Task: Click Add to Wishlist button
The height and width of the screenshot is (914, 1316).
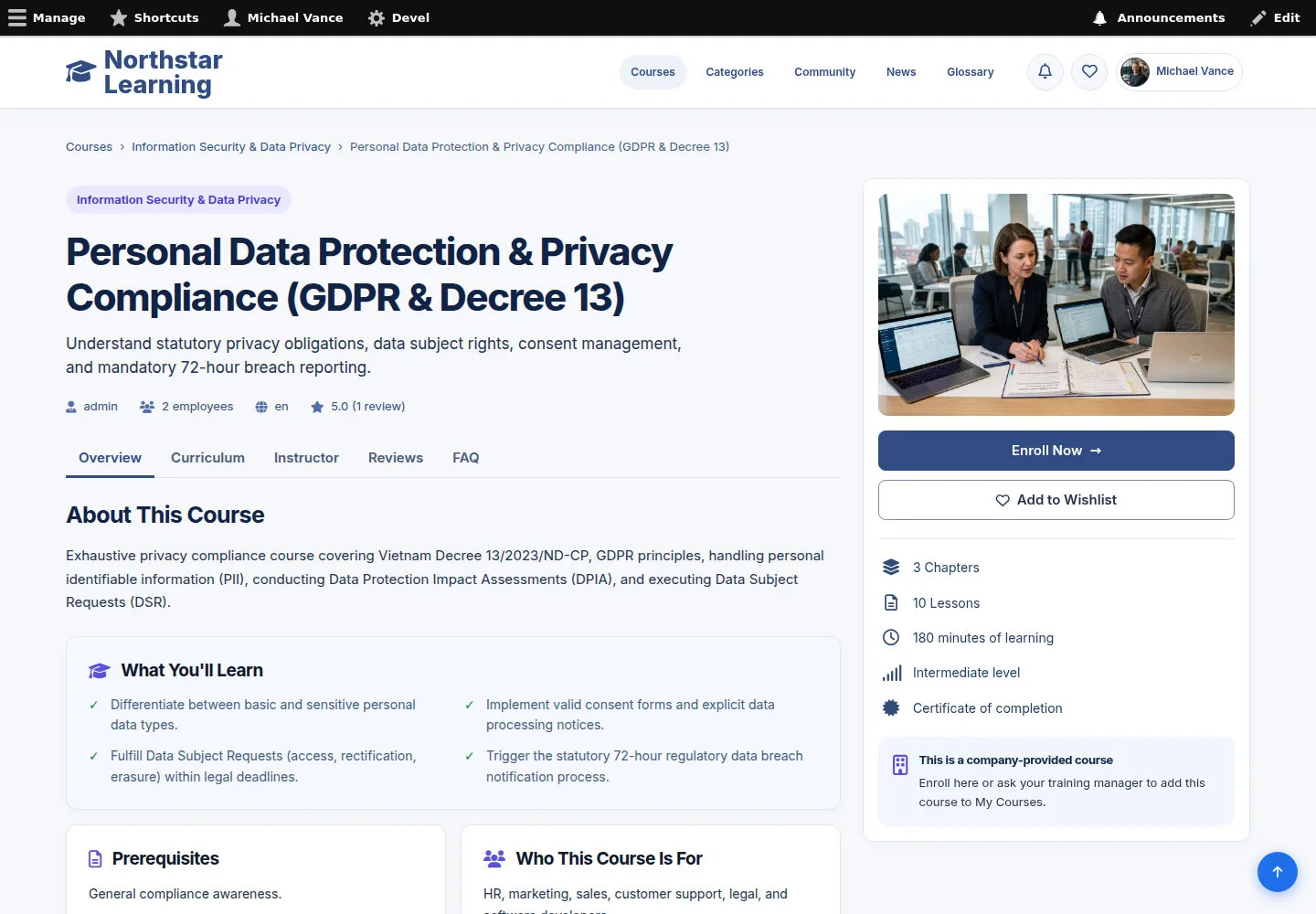Action: (1056, 500)
